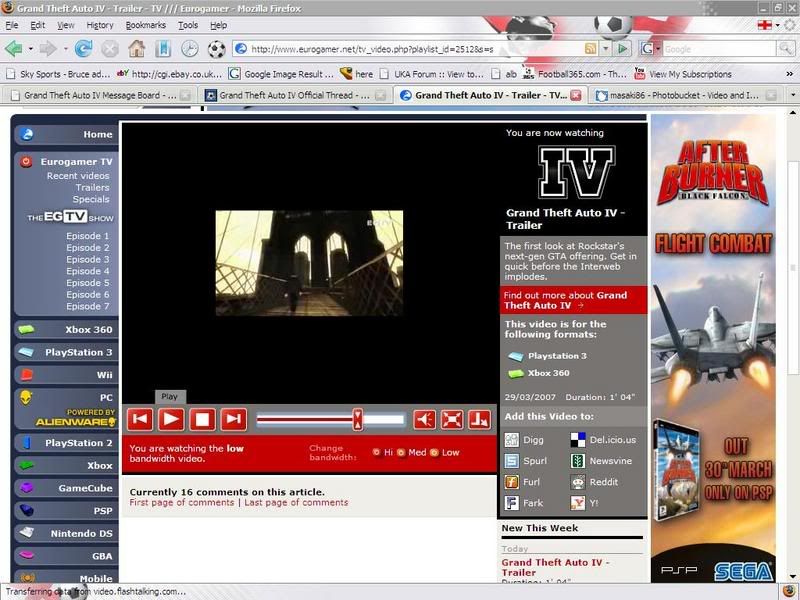Screen dimensions: 800x600
Task: Open Sky Sports bookmark in toolbar
Action: click(x=58, y=74)
